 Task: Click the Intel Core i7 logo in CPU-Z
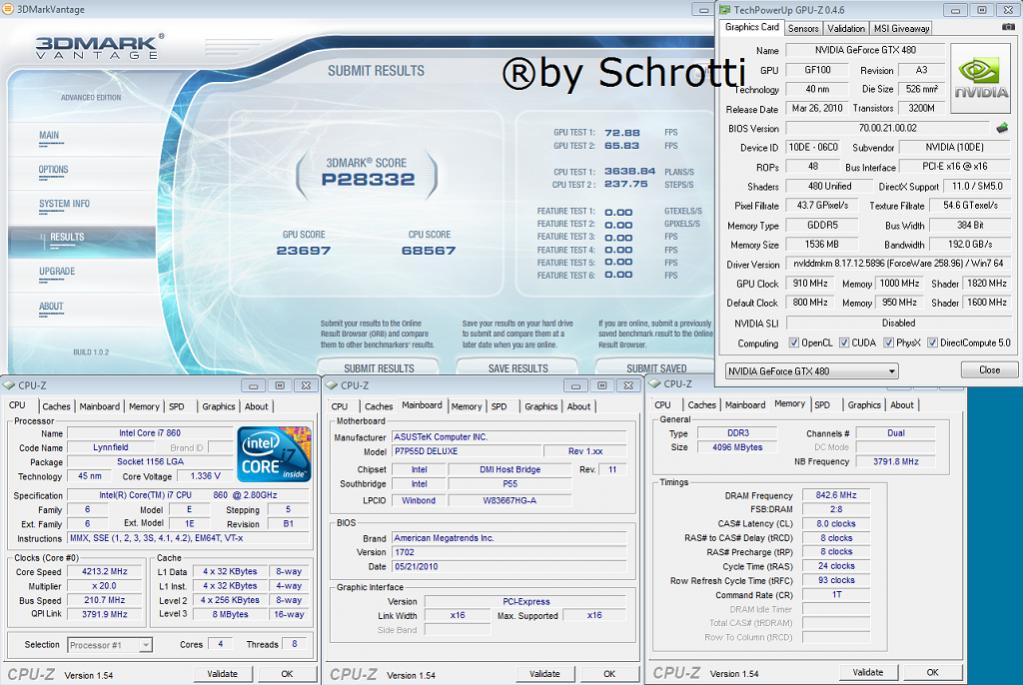tap(274, 454)
